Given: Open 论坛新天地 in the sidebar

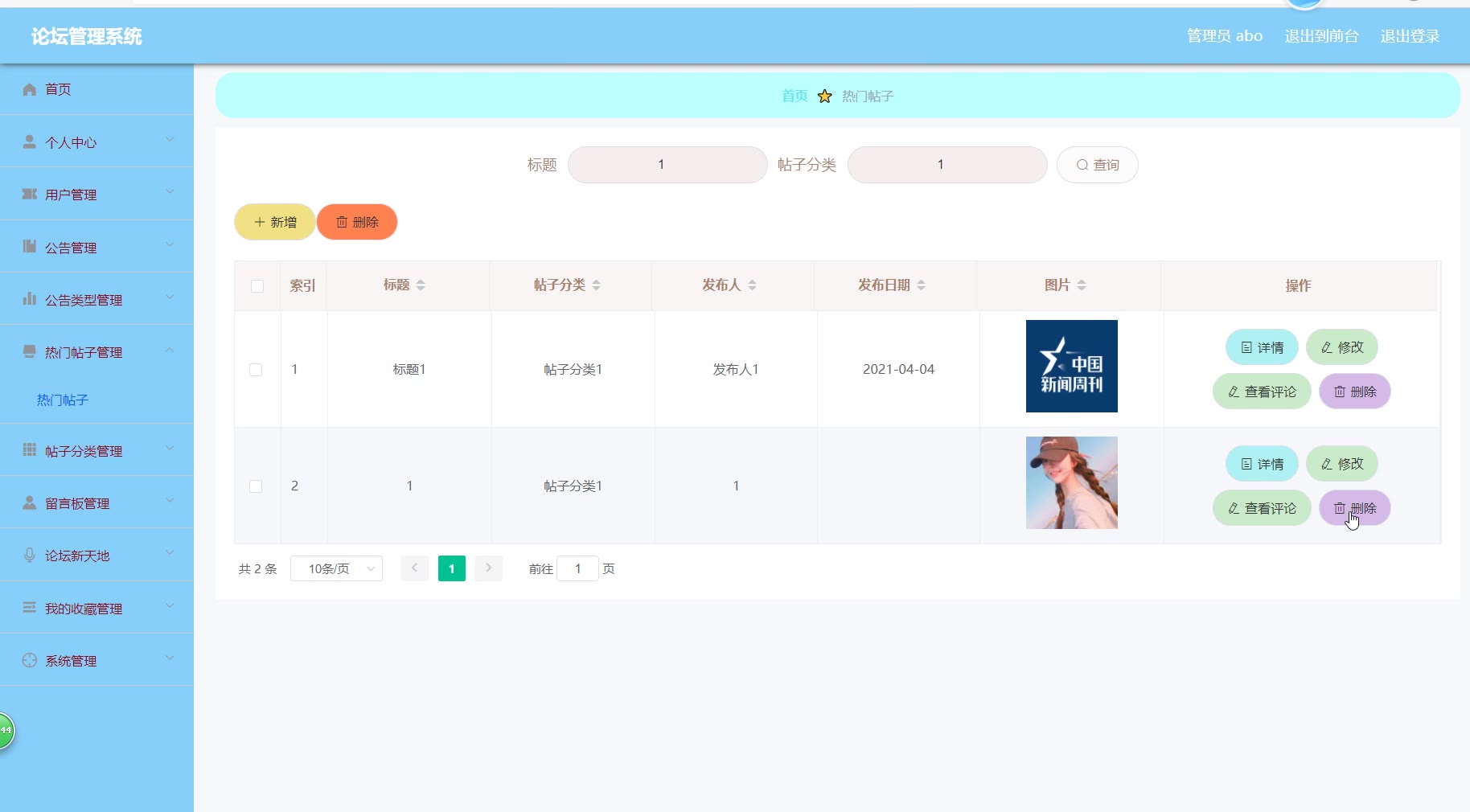Looking at the screenshot, I should [96, 555].
